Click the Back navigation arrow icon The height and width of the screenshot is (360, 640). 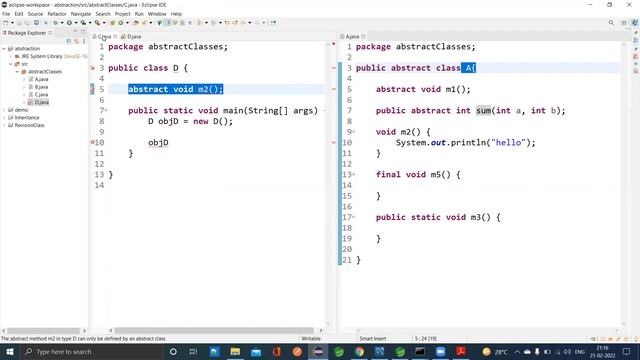[243, 23]
